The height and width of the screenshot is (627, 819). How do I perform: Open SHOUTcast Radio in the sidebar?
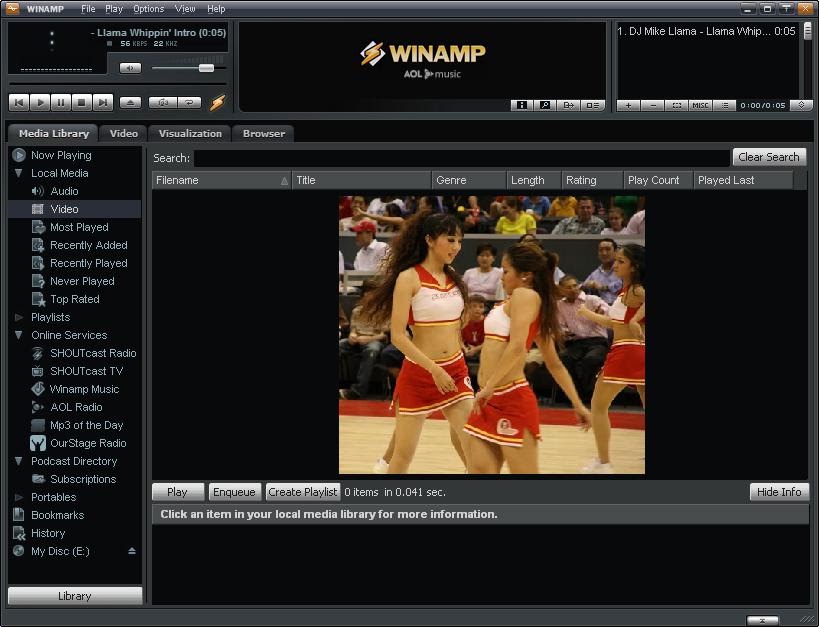click(x=93, y=353)
